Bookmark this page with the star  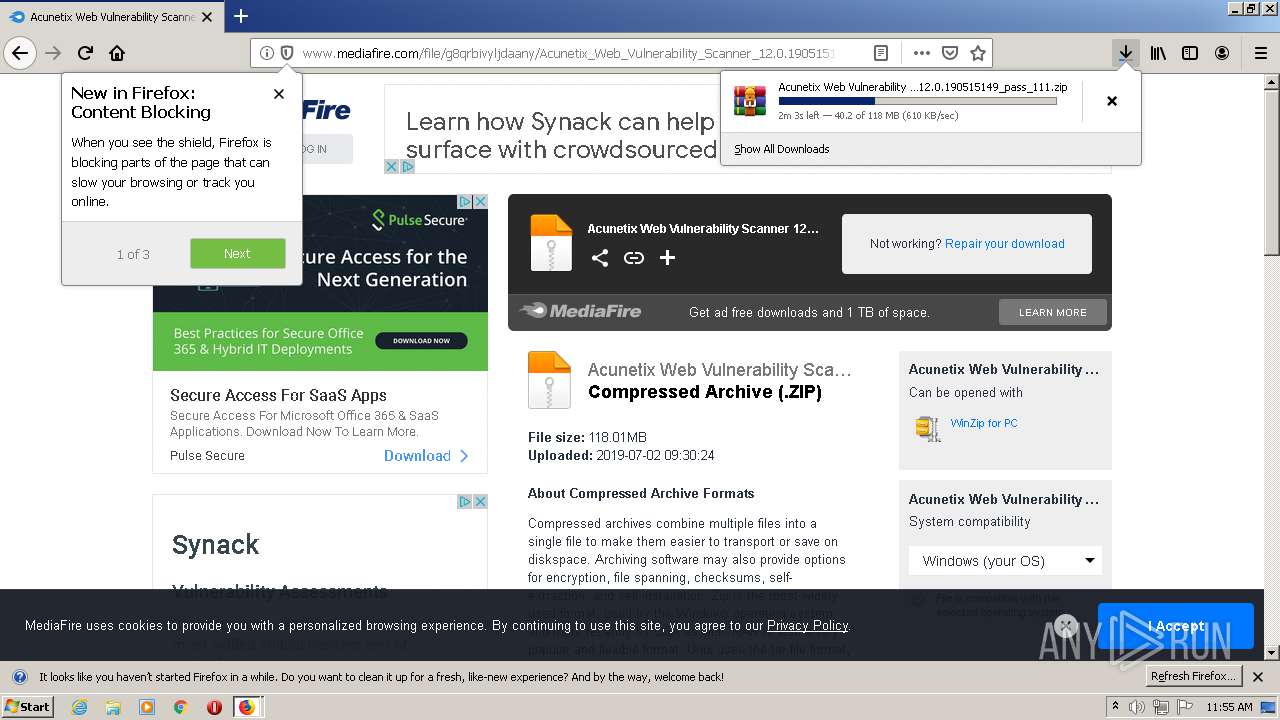tap(978, 53)
